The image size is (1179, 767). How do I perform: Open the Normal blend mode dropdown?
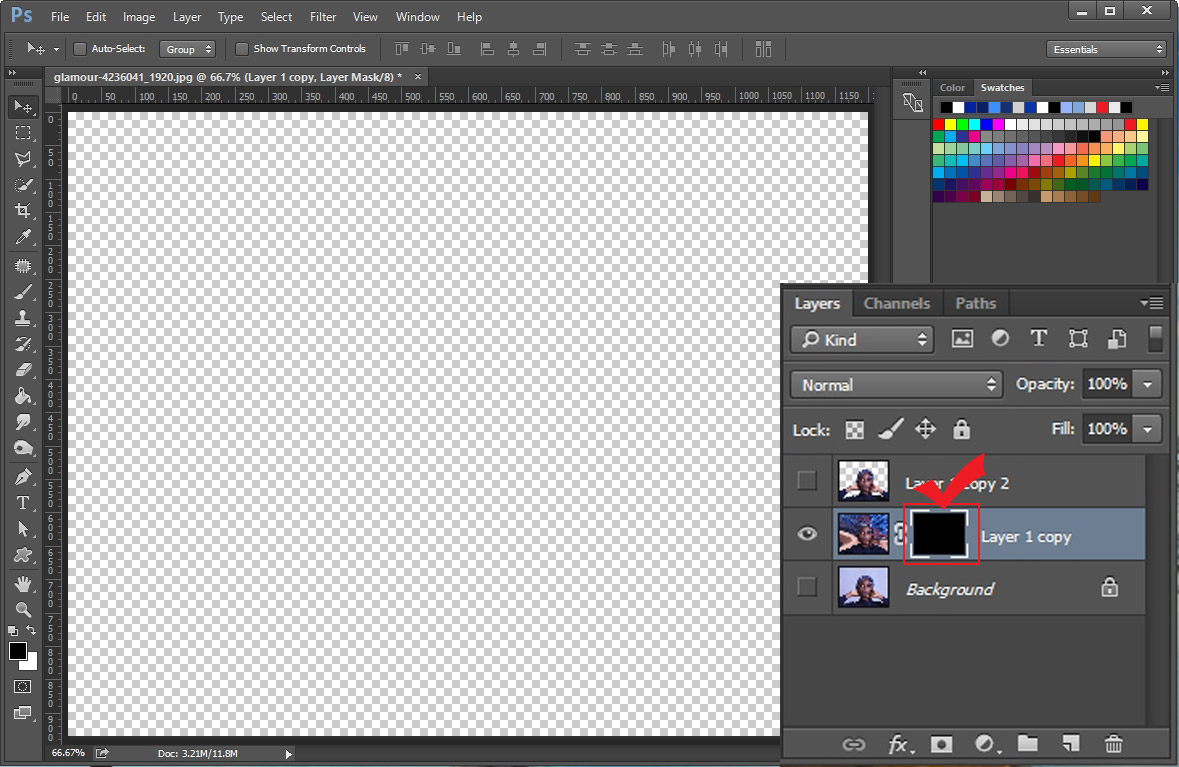click(x=896, y=384)
